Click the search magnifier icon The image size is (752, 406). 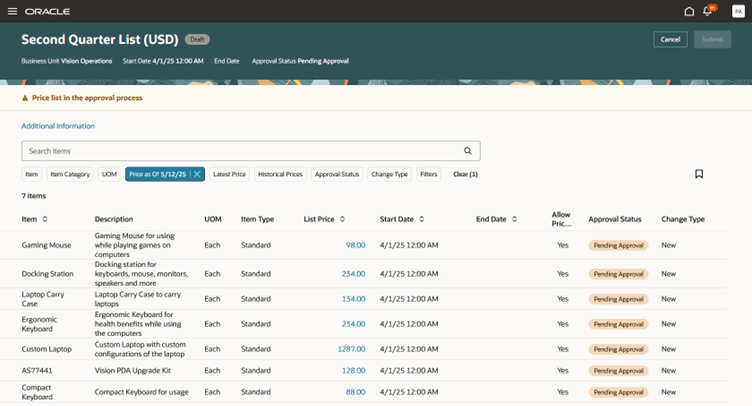(x=468, y=151)
